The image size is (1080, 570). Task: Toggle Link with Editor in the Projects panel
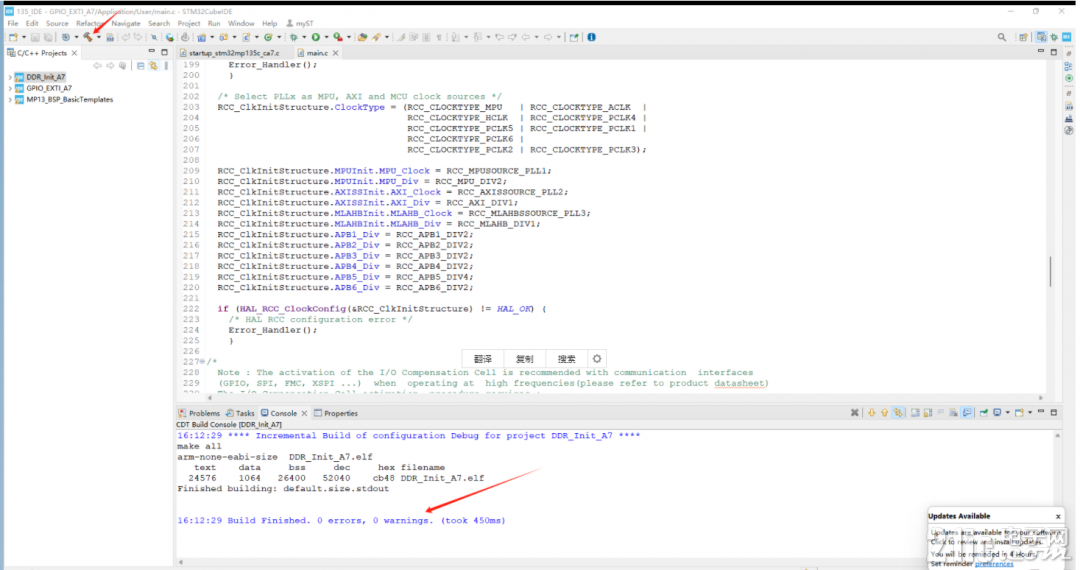153,66
